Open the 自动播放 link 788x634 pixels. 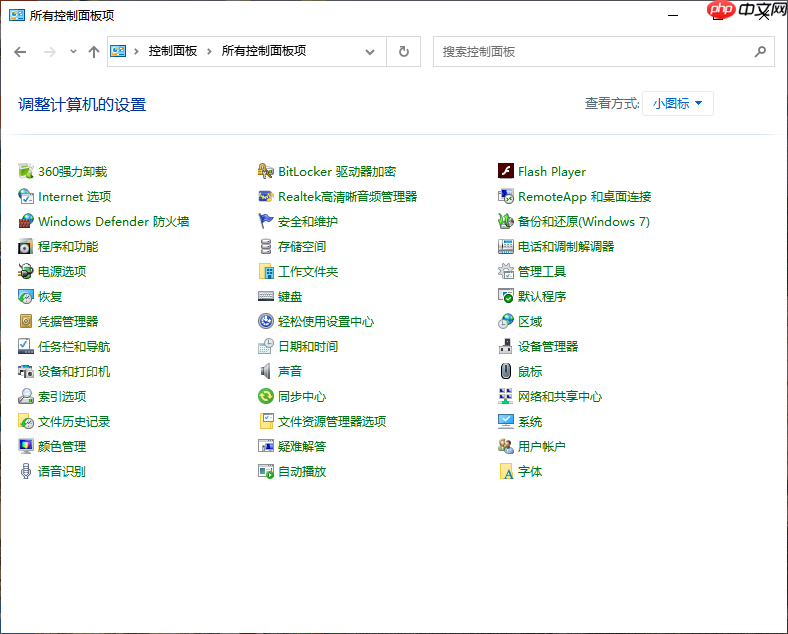[x=302, y=471]
